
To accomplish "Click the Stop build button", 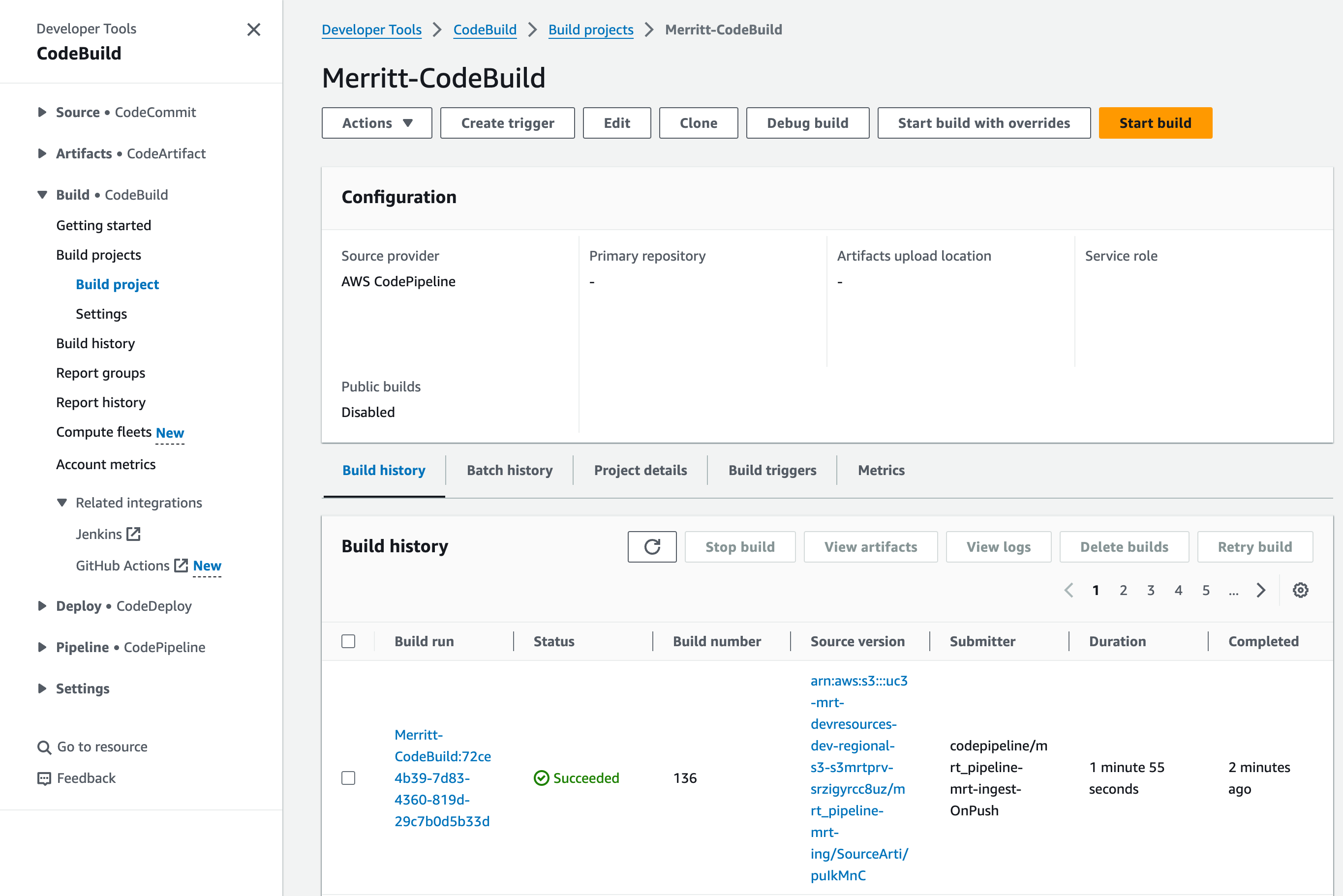I will point(739,546).
